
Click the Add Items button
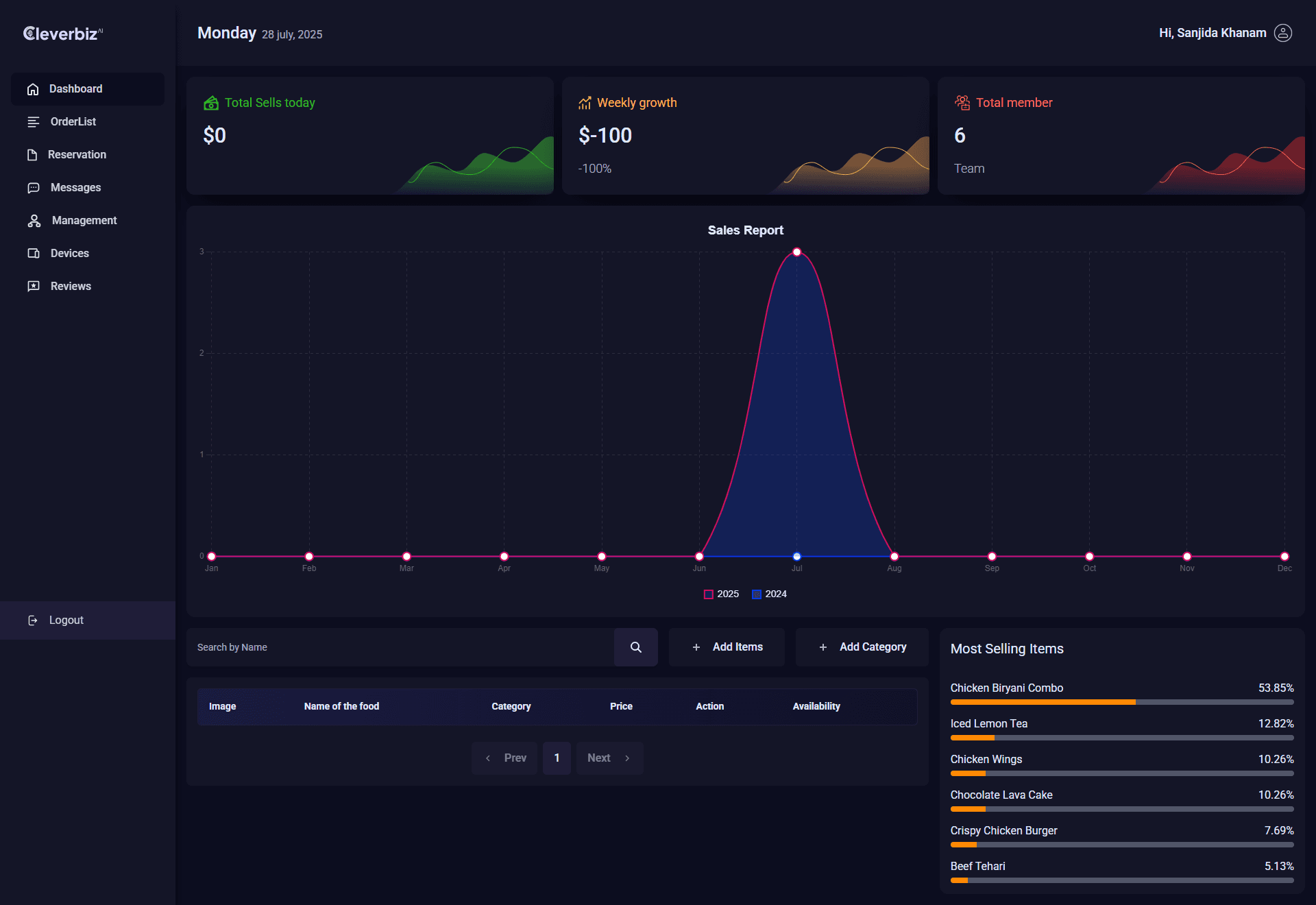[x=727, y=647]
